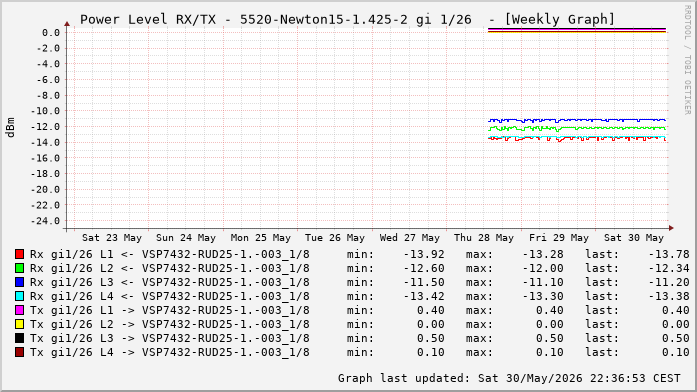
Task: Click the Rx L2 min value -12.60
Action: [424, 268]
